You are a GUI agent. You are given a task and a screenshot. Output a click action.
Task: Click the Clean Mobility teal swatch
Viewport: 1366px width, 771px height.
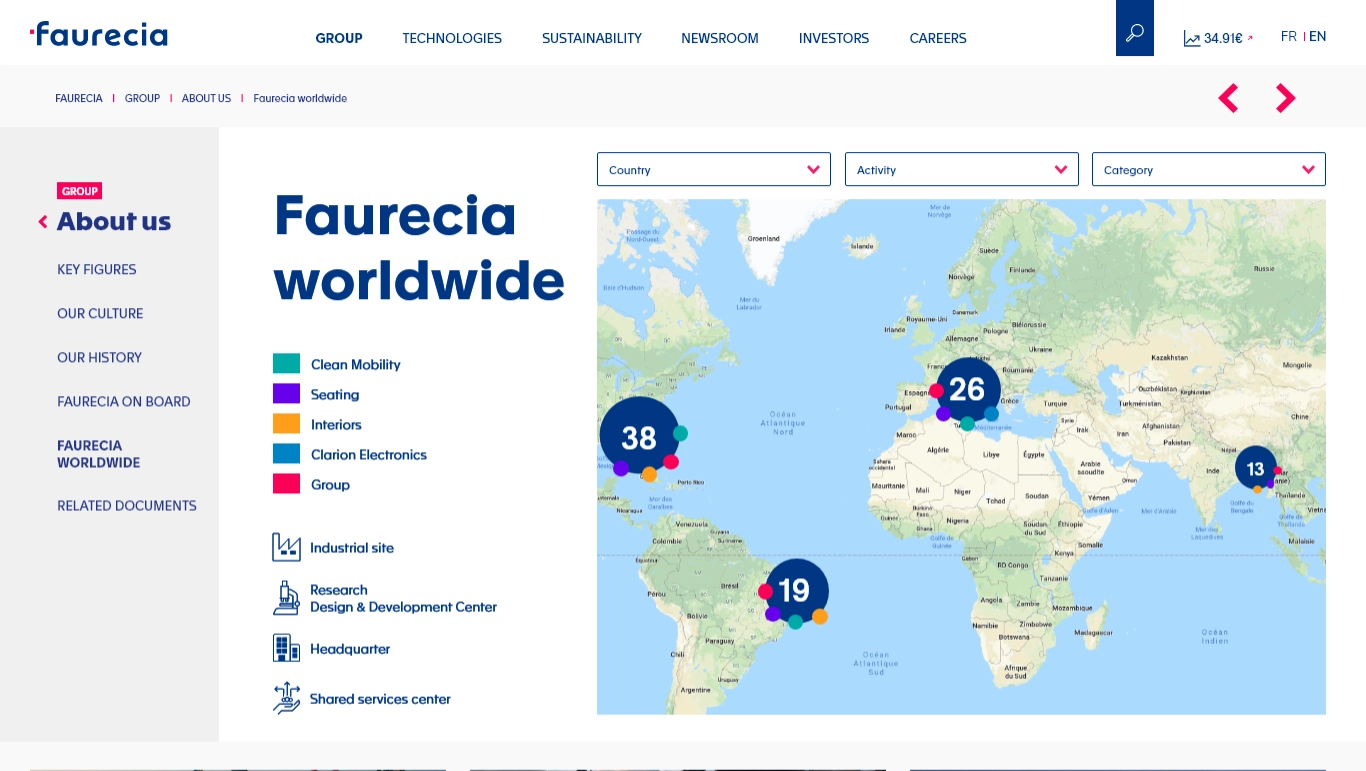(286, 364)
